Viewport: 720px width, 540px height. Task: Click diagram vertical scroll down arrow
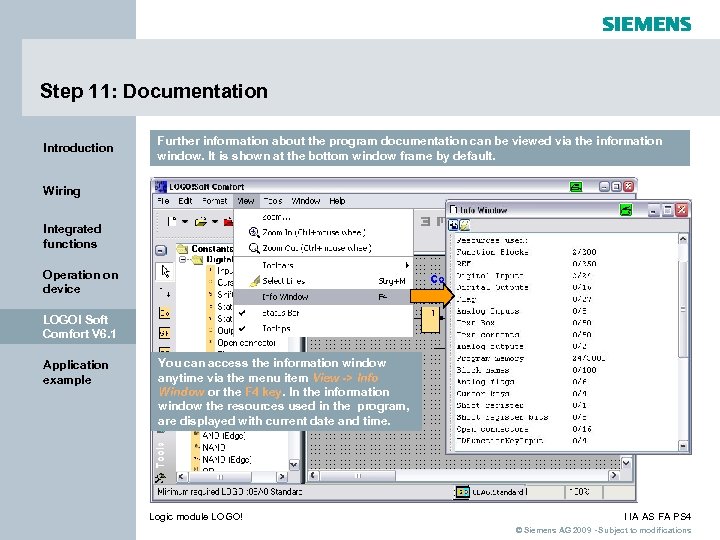625,463
